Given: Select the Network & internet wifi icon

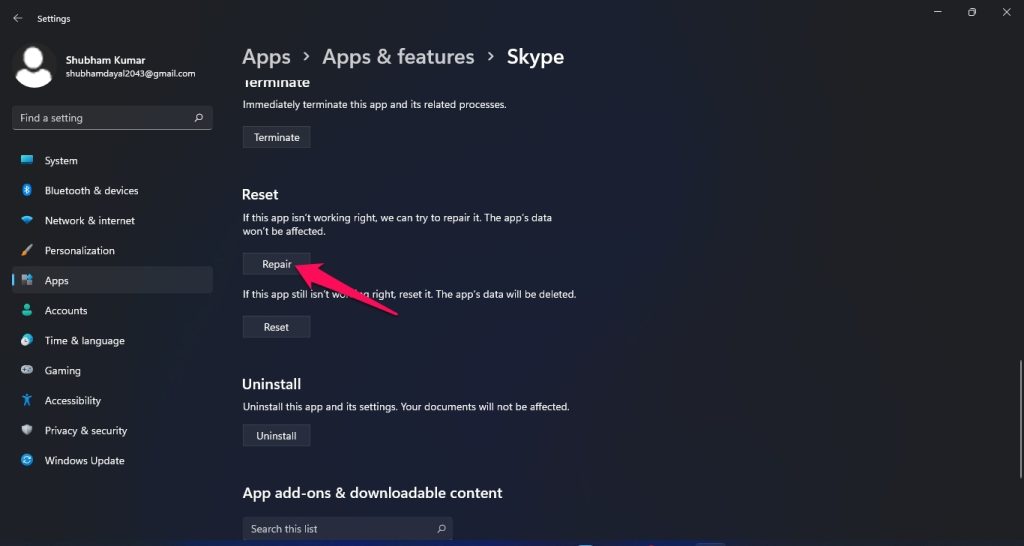Looking at the screenshot, I should click(27, 221).
